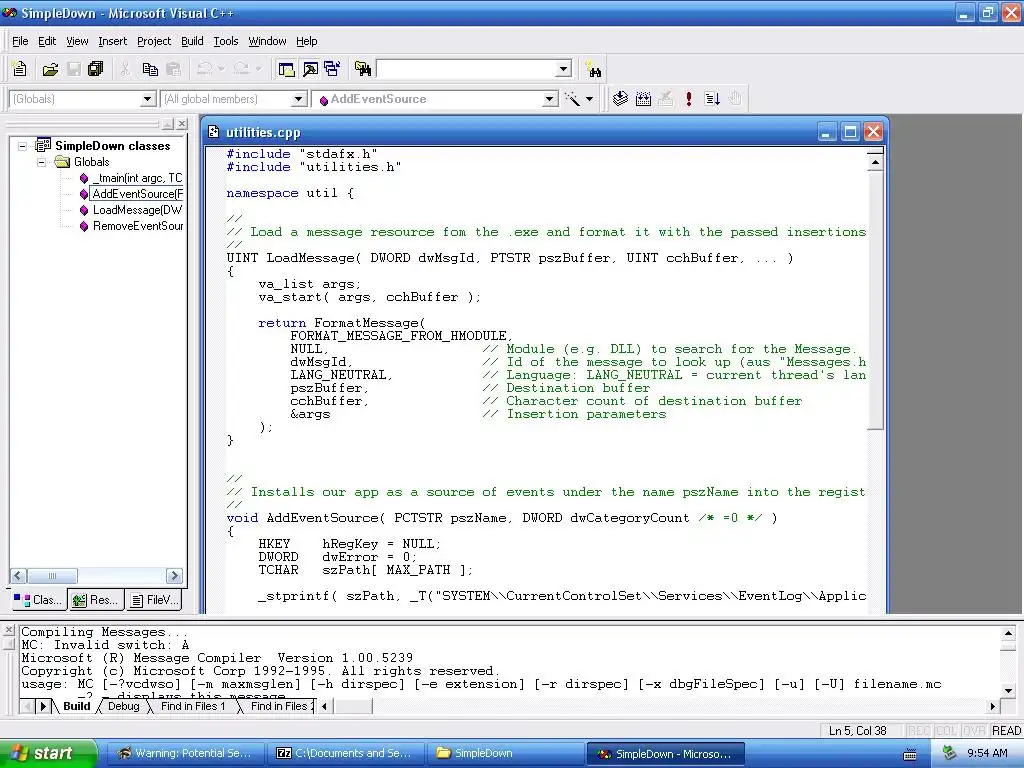Screen dimensions: 1024x768
Task: Open the Project menu
Action: pyautogui.click(x=154, y=41)
